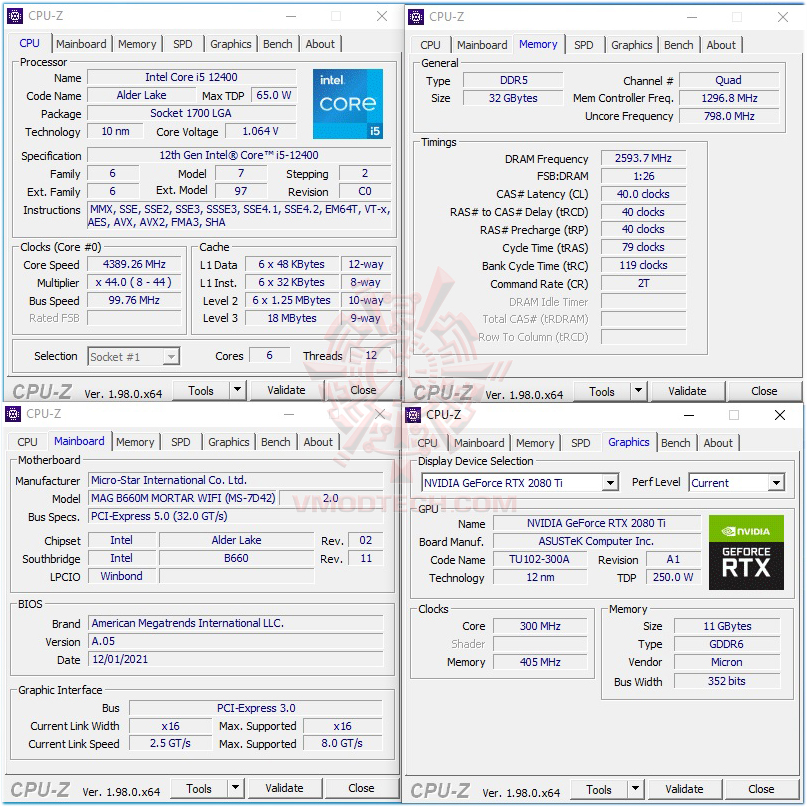Click the Intel Core i5 logo badge
Screen dimensions: 807x807
(348, 103)
